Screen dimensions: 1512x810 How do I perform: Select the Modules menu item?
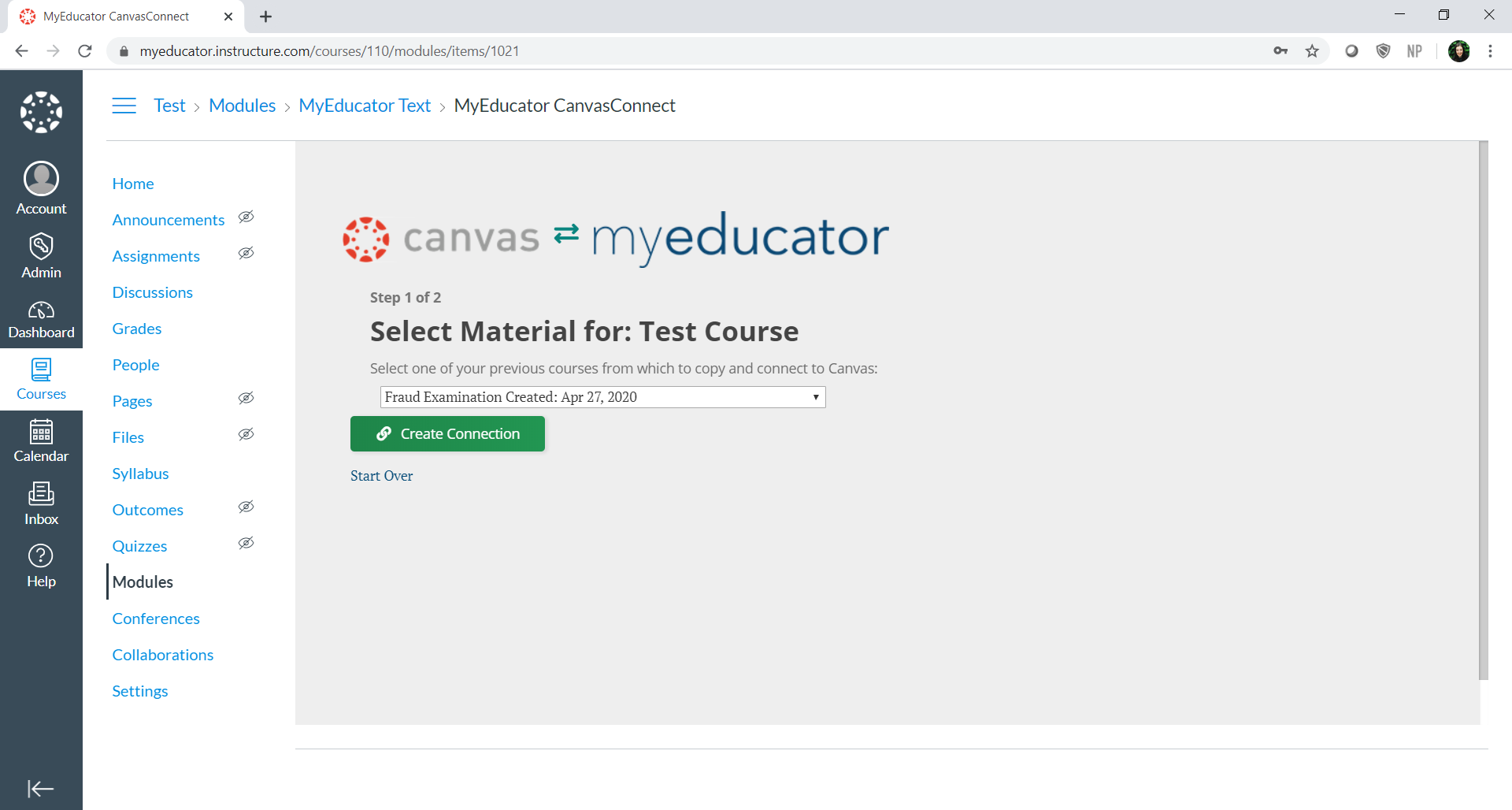coord(143,581)
